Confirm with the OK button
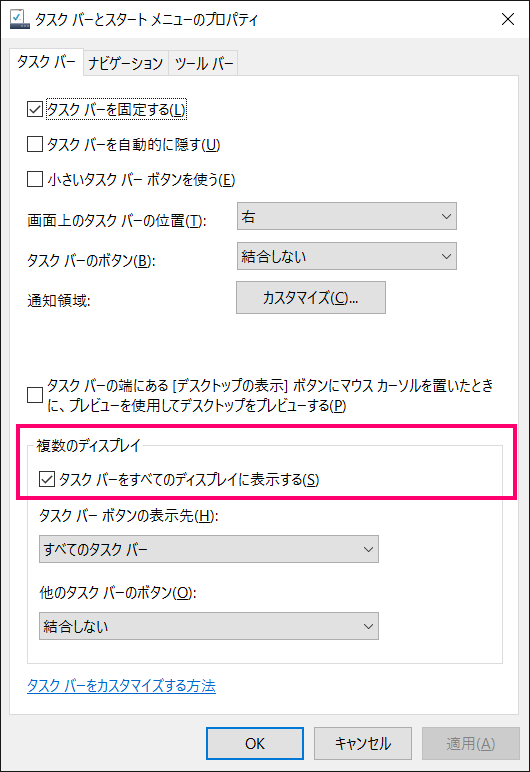 (255, 743)
